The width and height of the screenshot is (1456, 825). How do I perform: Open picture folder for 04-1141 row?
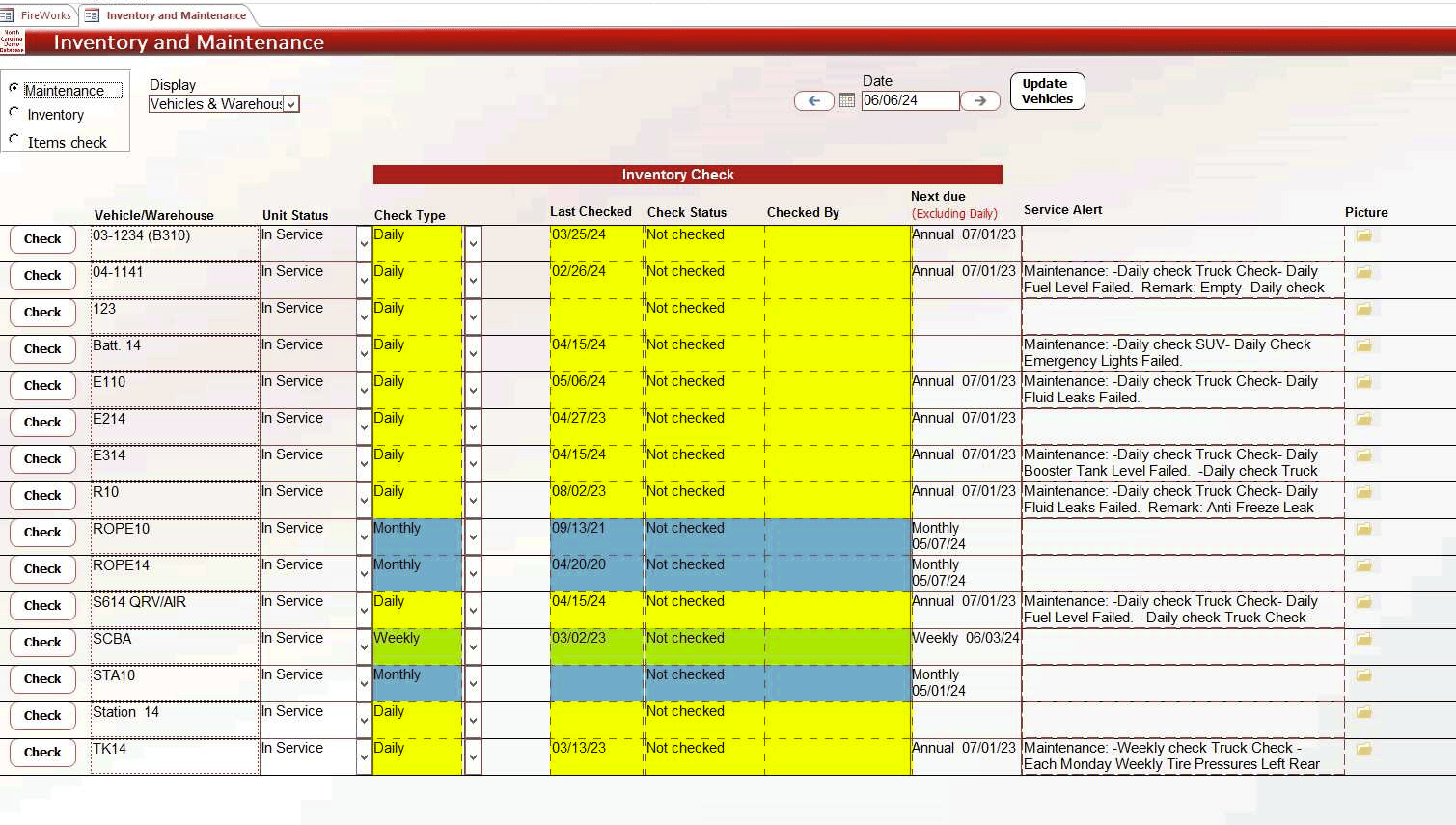[x=1363, y=272]
